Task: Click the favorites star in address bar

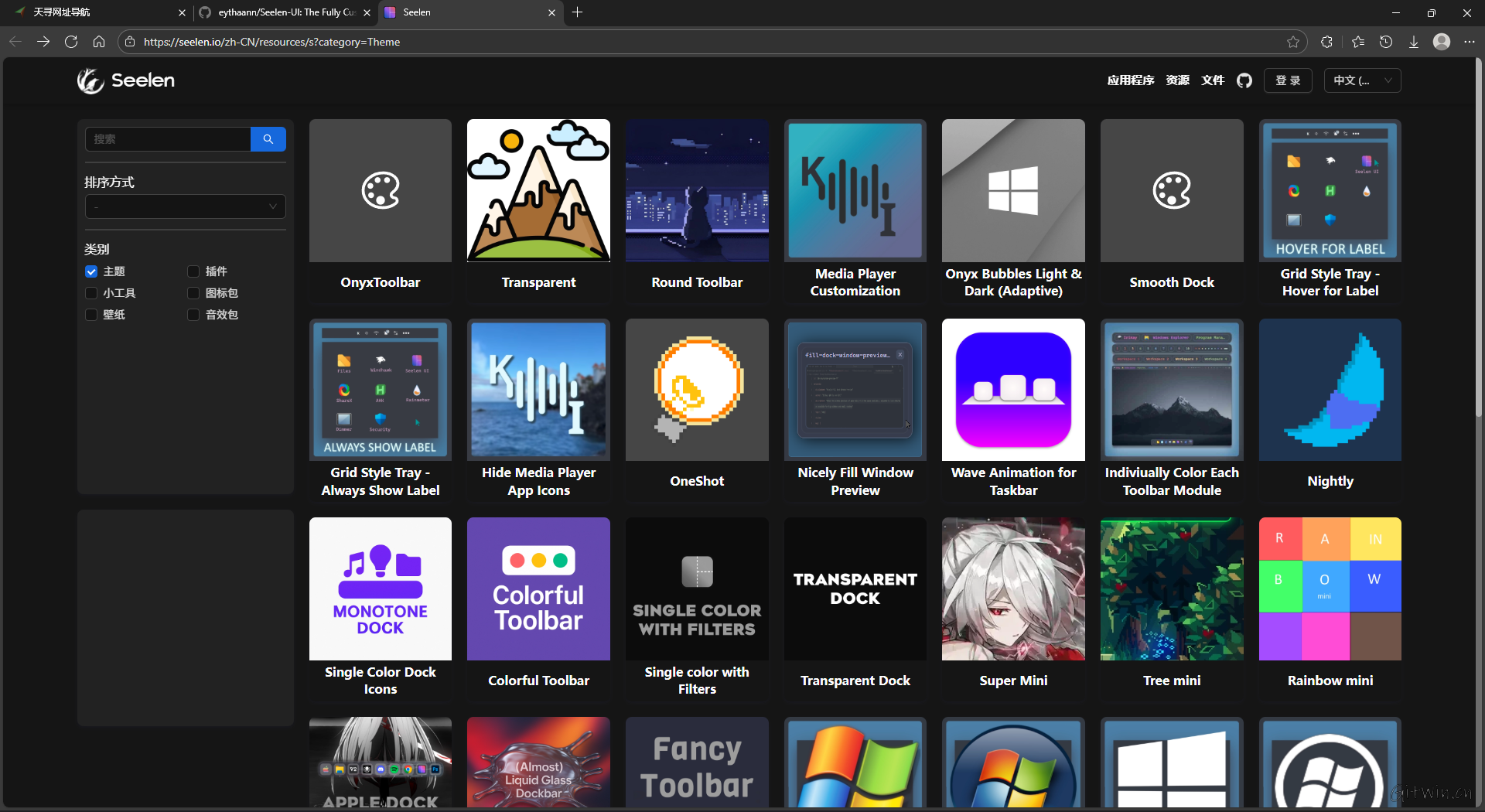Action: click(x=1293, y=42)
